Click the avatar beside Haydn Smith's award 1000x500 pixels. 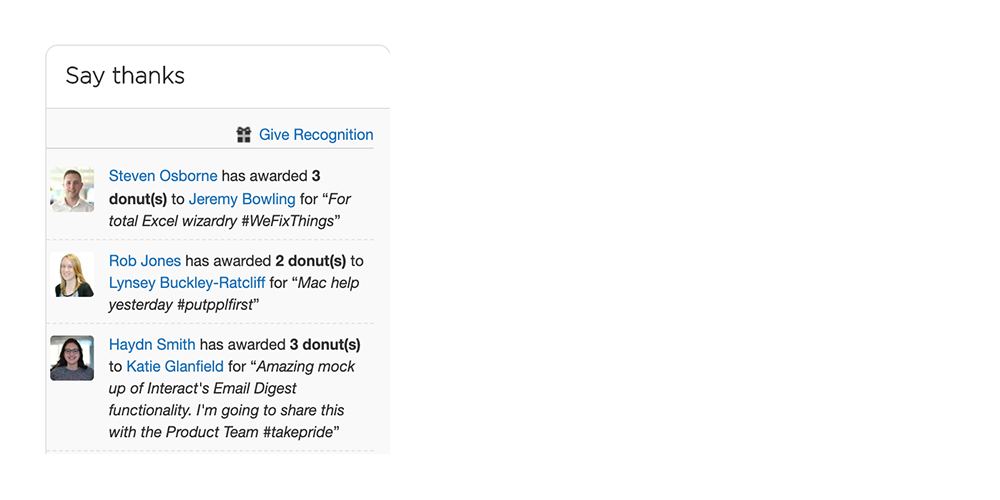tap(72, 358)
